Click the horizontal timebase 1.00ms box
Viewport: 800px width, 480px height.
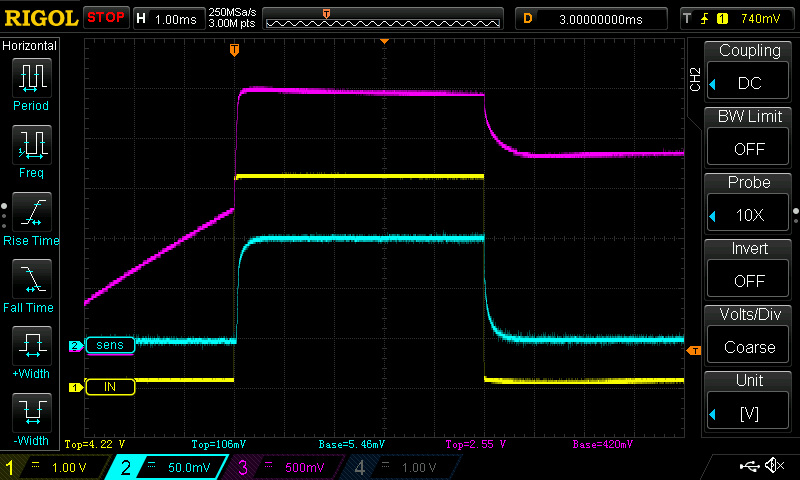point(169,19)
